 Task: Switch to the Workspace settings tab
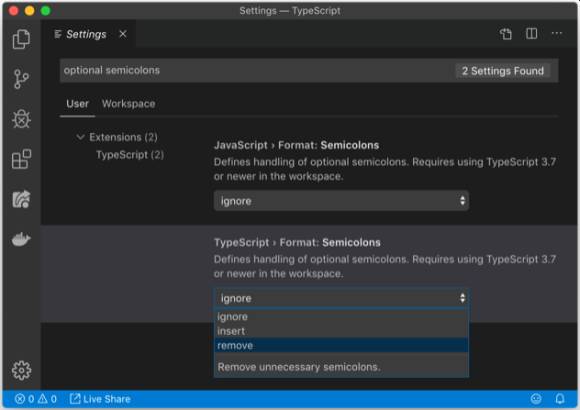128,104
